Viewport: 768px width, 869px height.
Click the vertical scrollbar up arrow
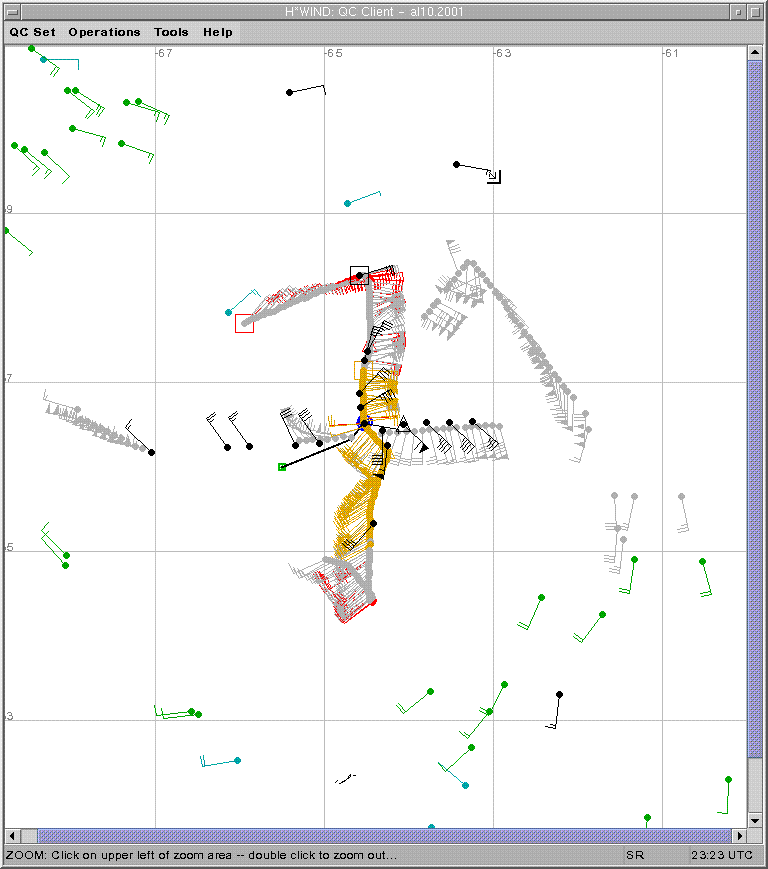point(755,53)
